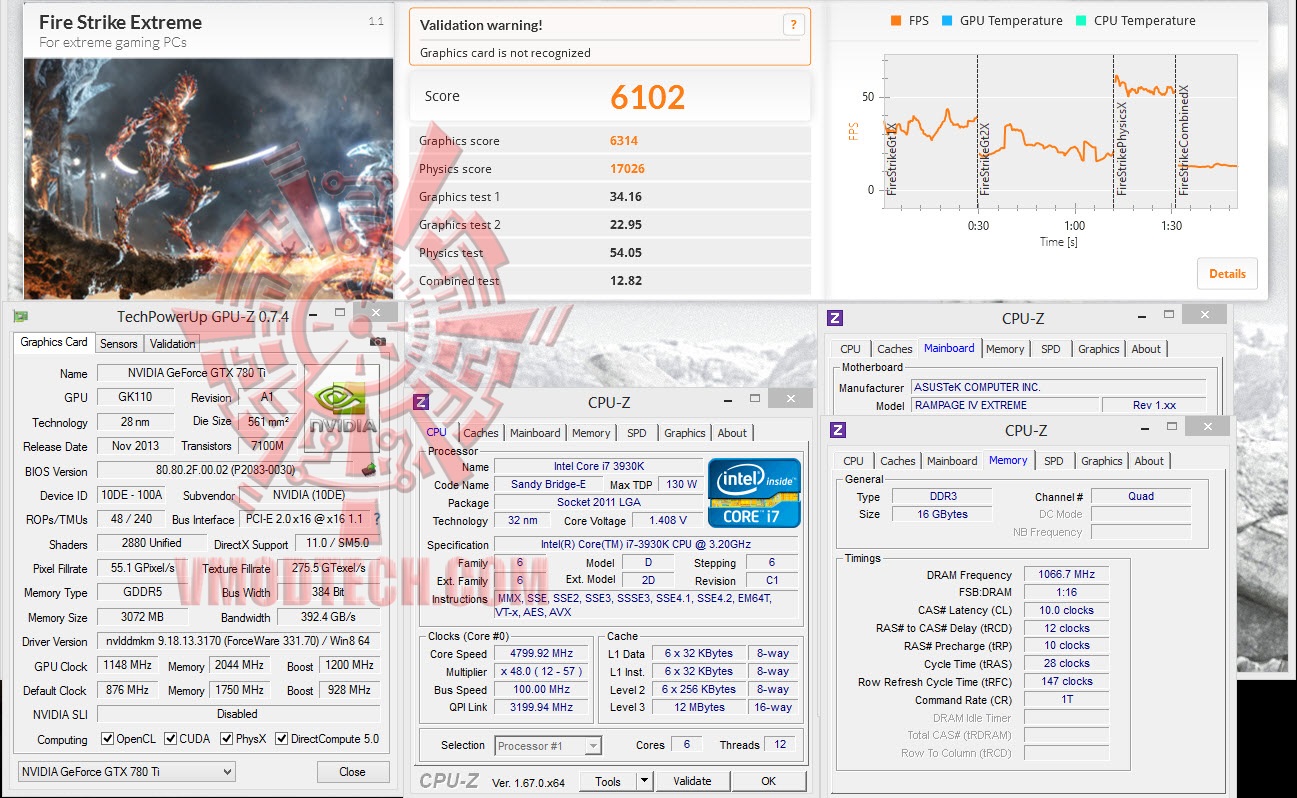Click the Physics score 17026 value
This screenshot has width=1297, height=798.
[627, 169]
